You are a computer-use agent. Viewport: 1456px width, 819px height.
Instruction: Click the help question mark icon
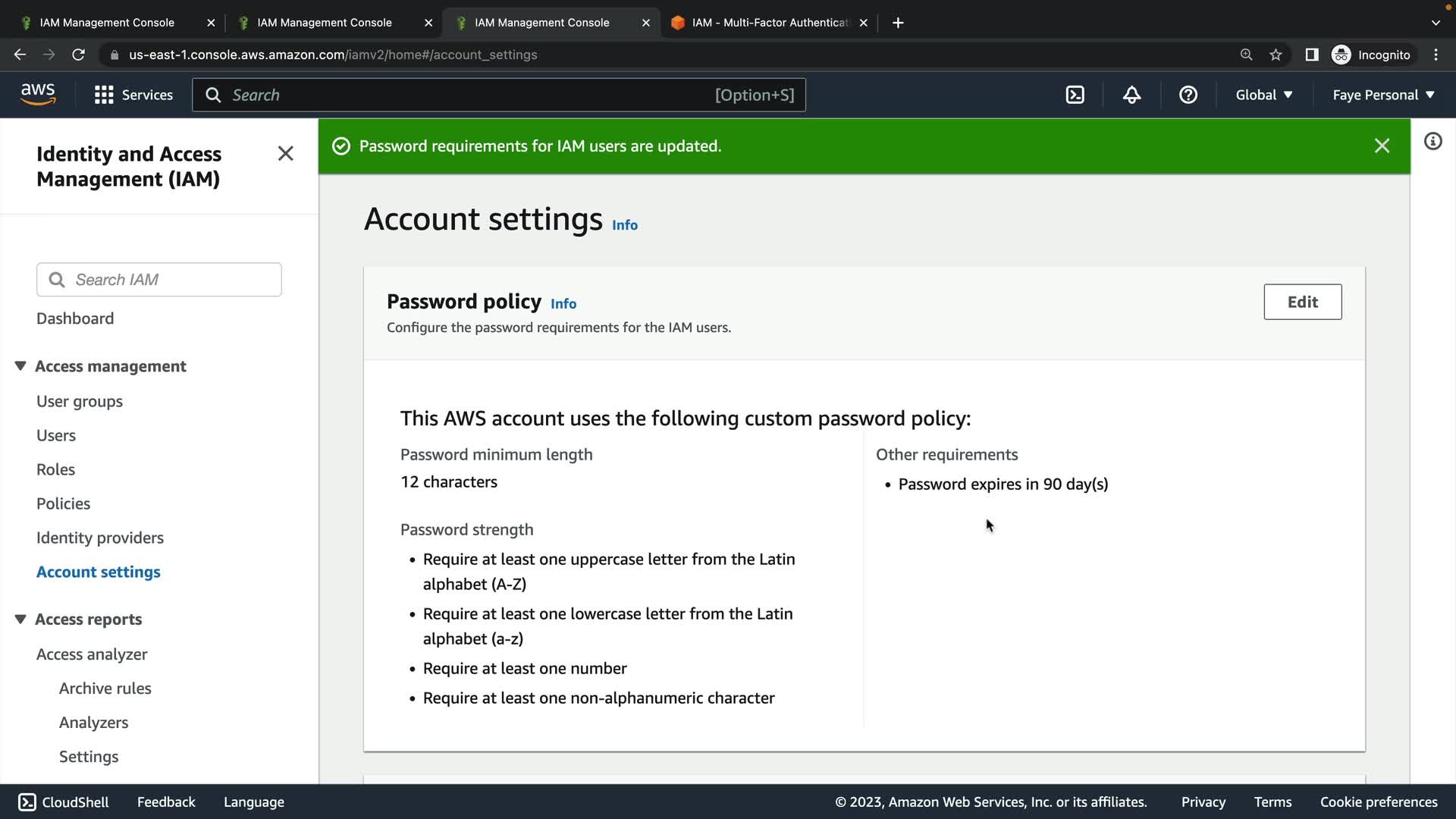tap(1188, 95)
